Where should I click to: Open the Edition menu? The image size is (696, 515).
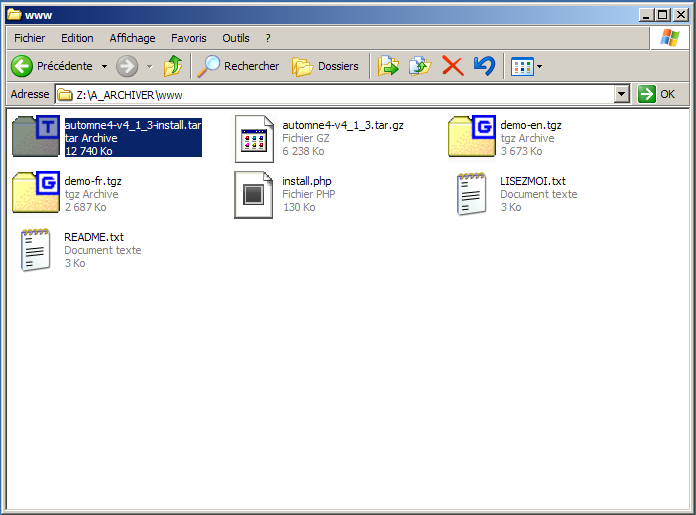(x=77, y=38)
